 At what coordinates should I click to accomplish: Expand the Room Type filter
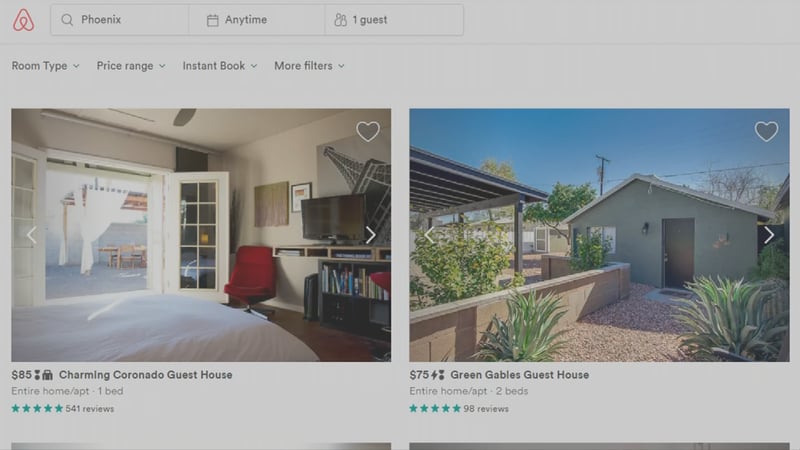(45, 66)
